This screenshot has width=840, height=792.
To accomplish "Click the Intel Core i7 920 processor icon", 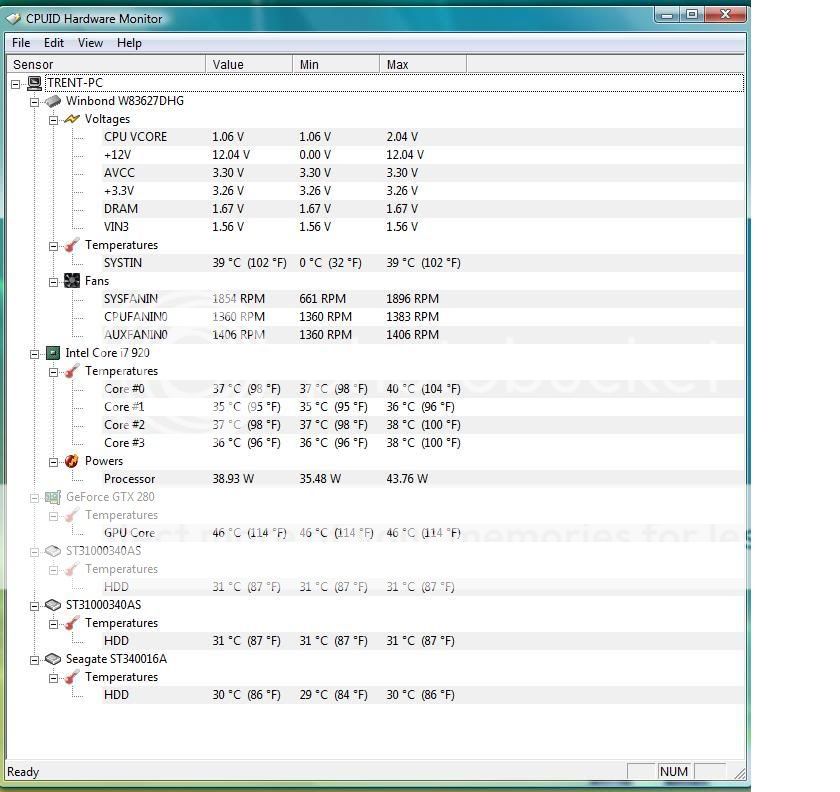I will (53, 353).
